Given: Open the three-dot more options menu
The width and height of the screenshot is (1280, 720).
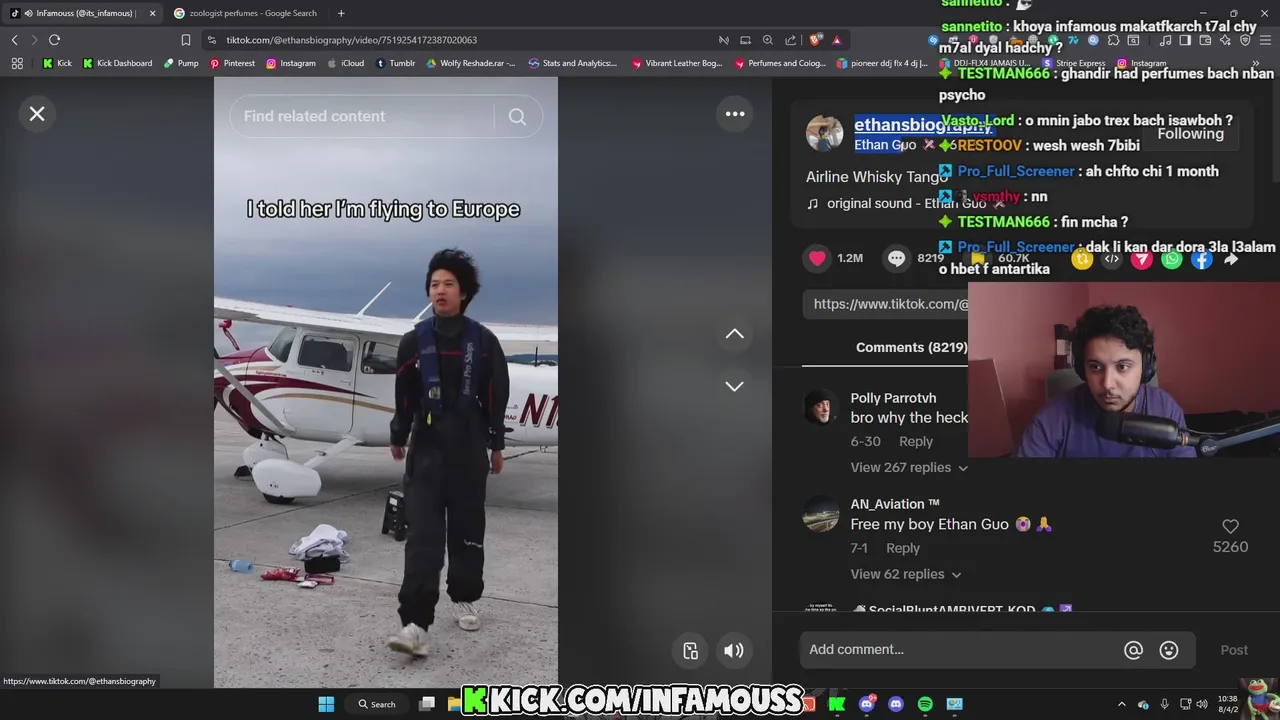Looking at the screenshot, I should (x=735, y=114).
